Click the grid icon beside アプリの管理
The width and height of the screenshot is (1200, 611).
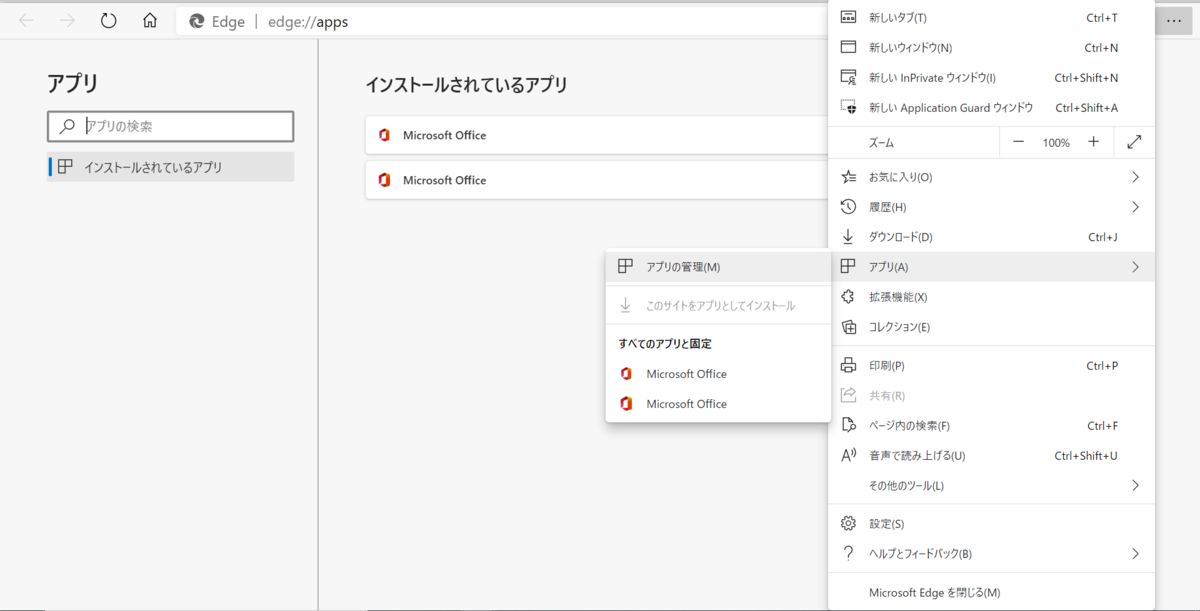pyautogui.click(x=625, y=266)
